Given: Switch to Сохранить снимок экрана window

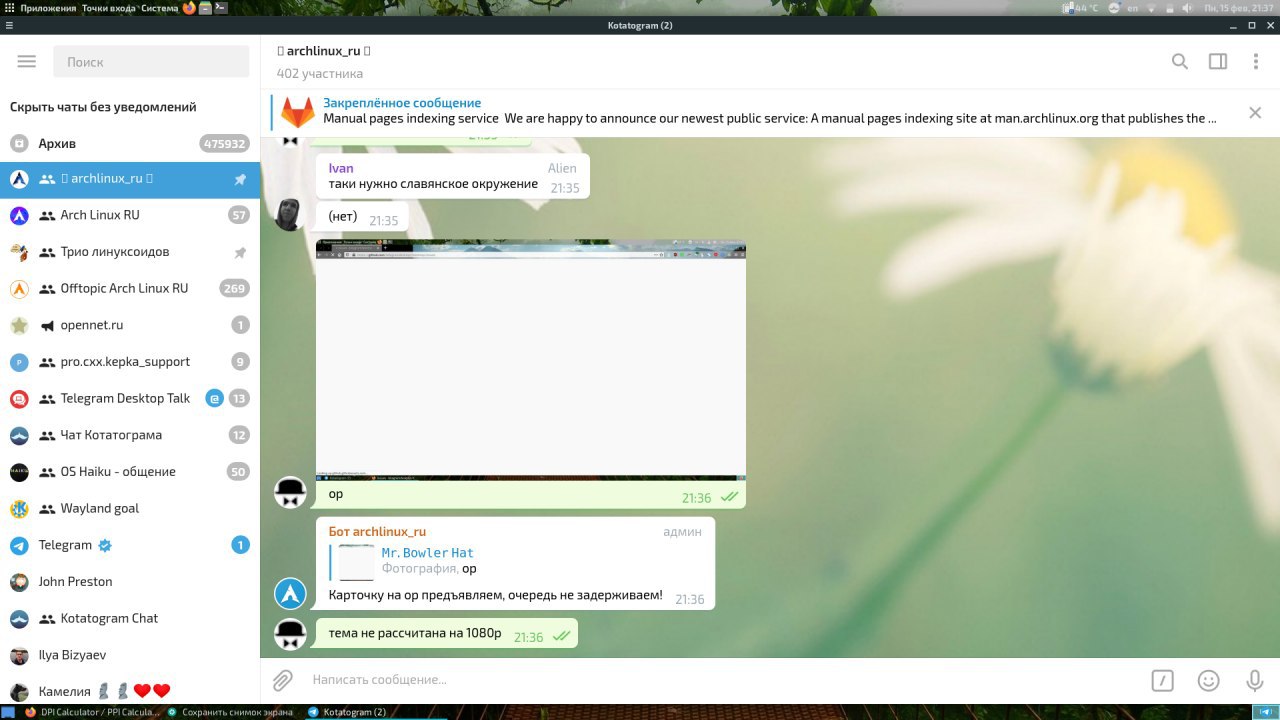Looking at the screenshot, I should (x=231, y=712).
